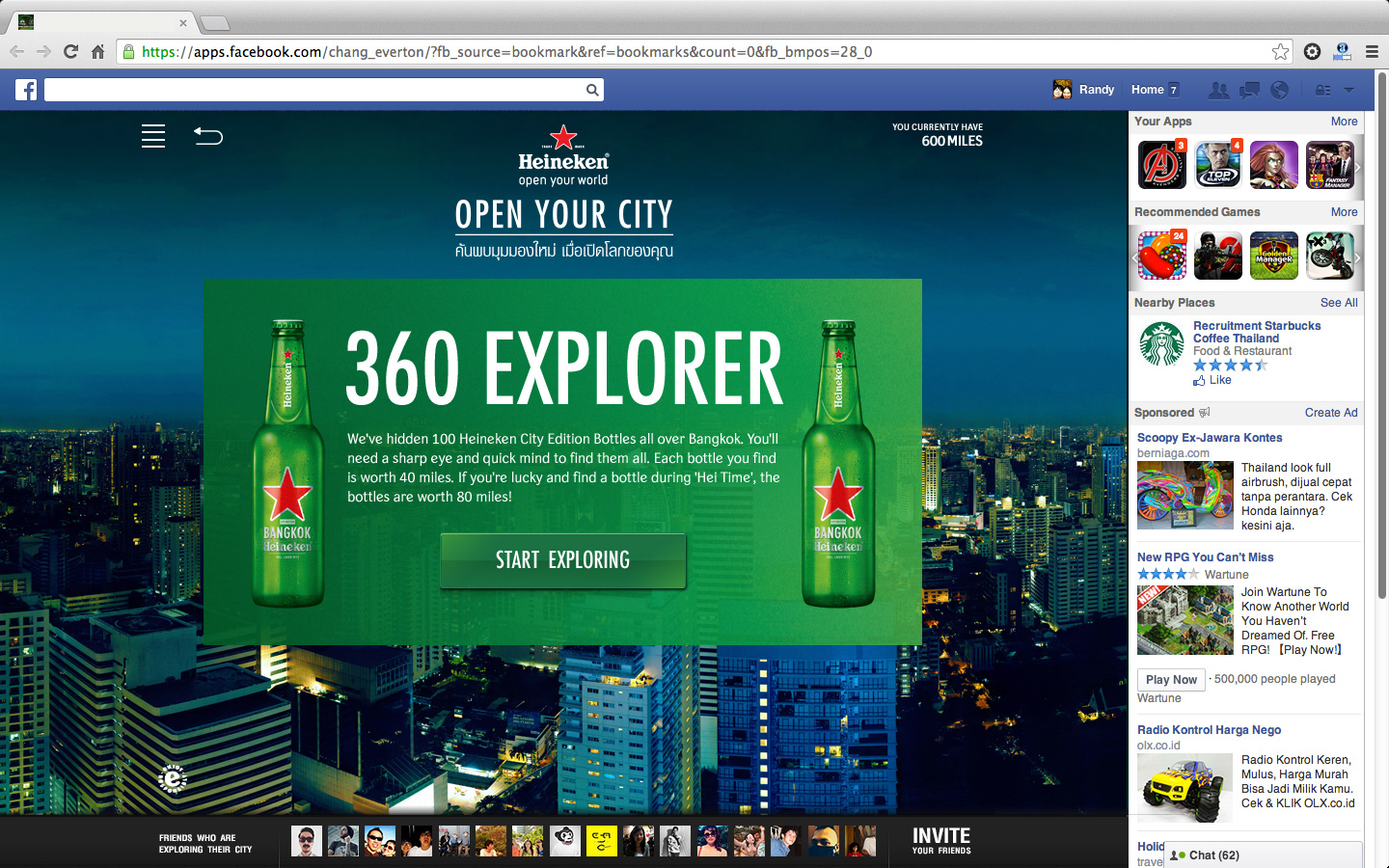Viewport: 1389px width, 868px height.
Task: Open the Chat (62) bar
Action: [1263, 854]
